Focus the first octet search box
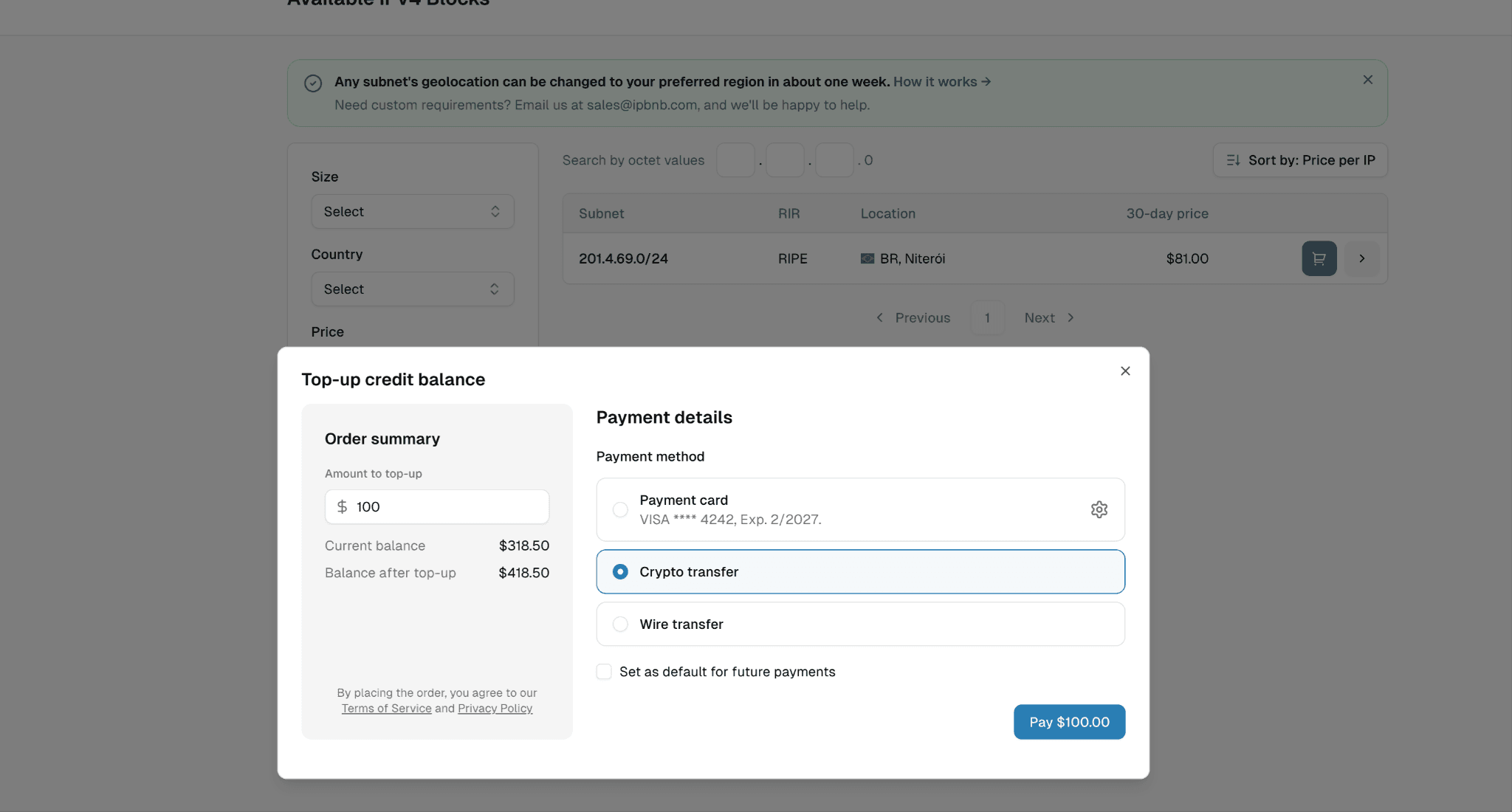Viewport: 1512px width, 812px height. (735, 160)
